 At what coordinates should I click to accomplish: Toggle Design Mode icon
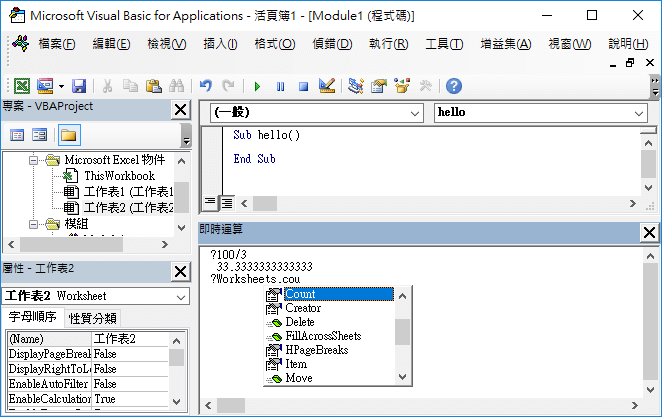[x=327, y=86]
